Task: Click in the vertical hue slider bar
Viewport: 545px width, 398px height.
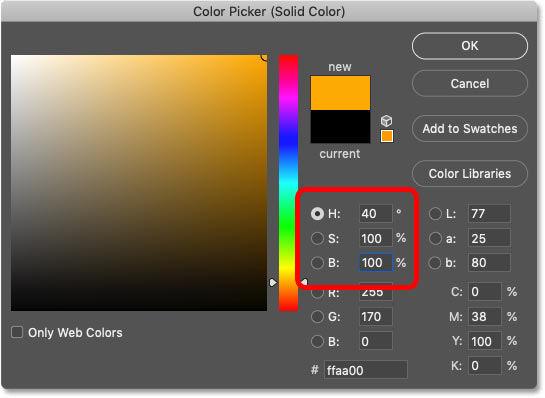Action: pos(288,183)
